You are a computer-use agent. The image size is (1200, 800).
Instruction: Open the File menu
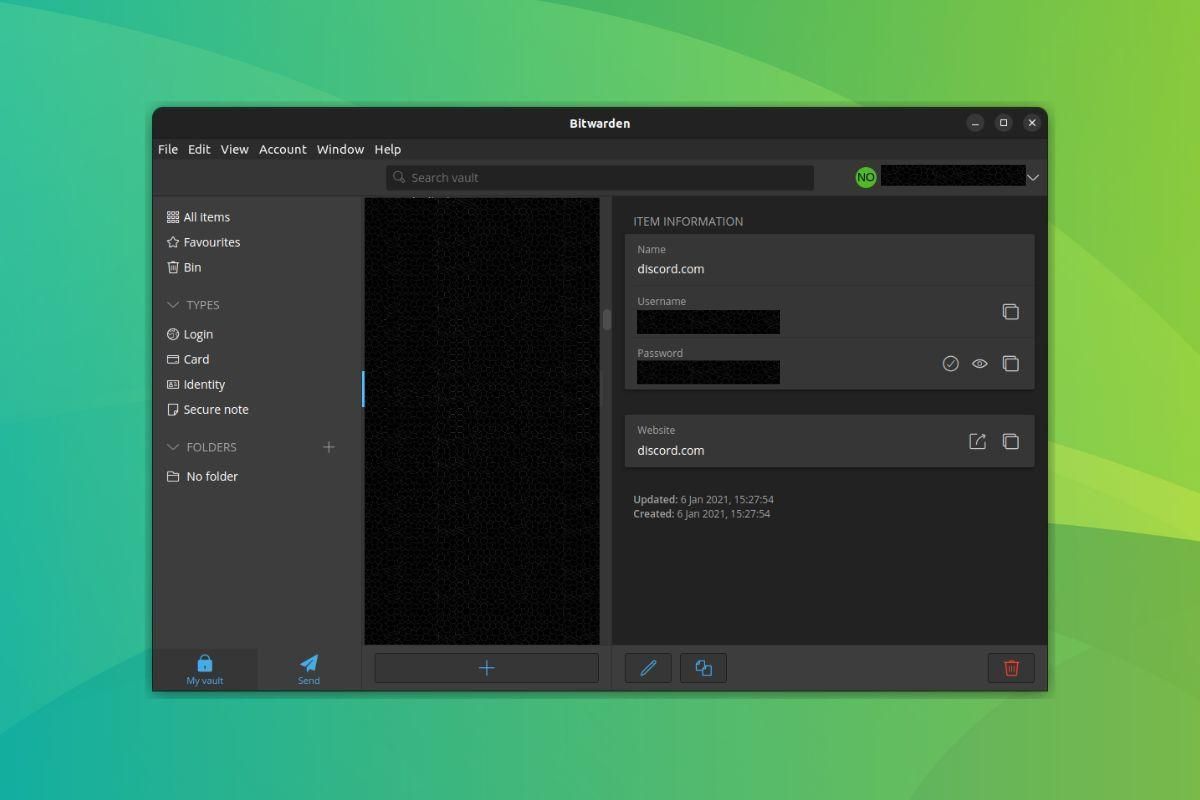168,149
